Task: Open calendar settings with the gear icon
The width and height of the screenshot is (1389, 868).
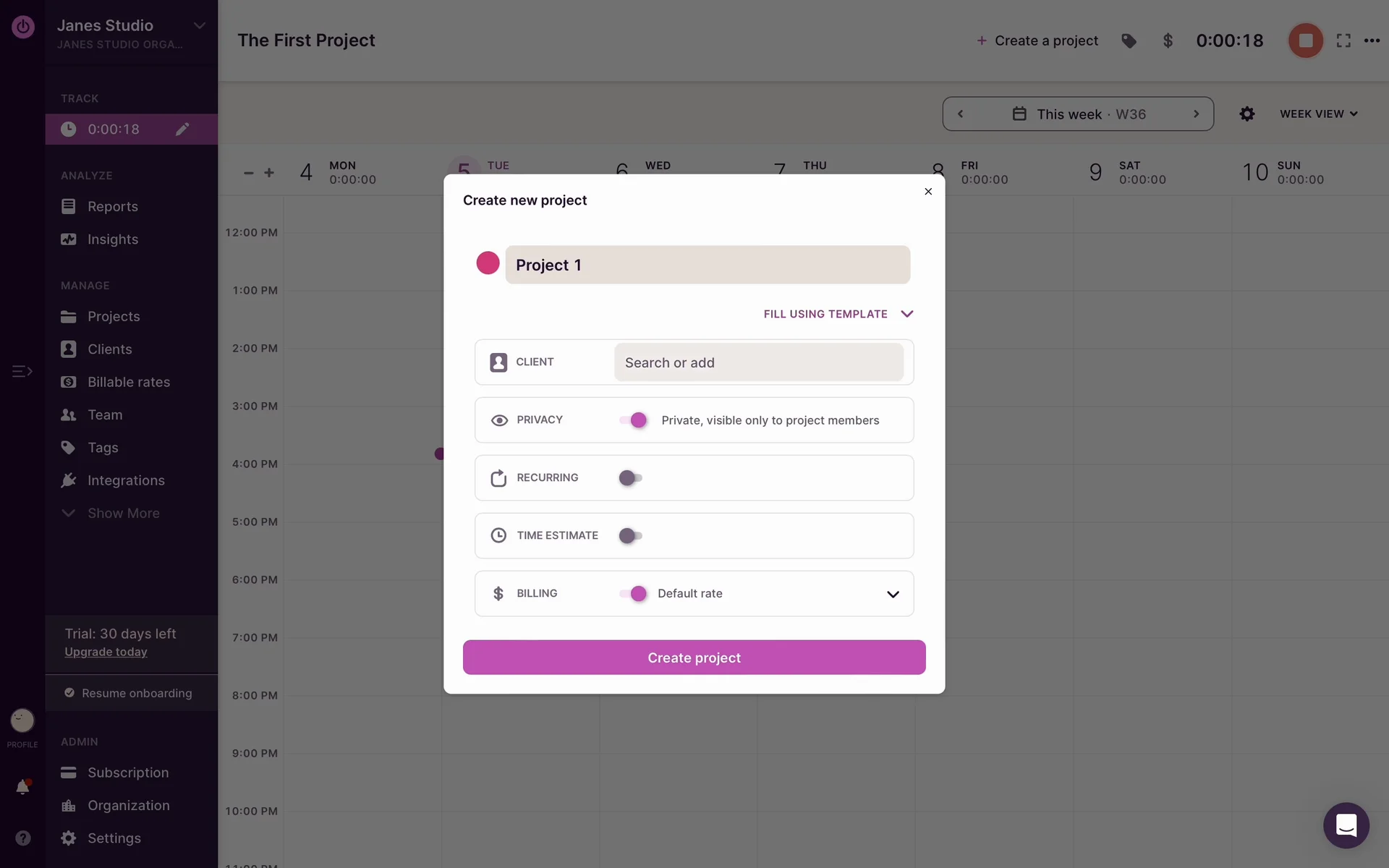Action: (x=1246, y=114)
